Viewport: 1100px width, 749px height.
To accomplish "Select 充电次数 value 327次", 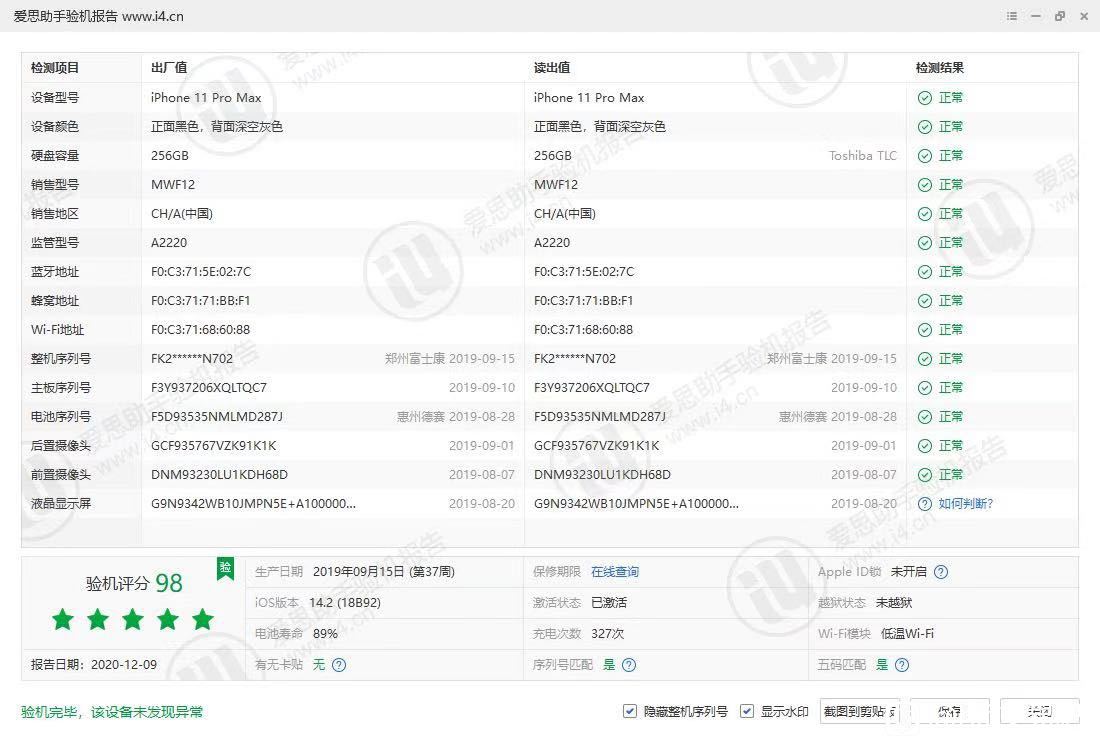I will (608, 633).
